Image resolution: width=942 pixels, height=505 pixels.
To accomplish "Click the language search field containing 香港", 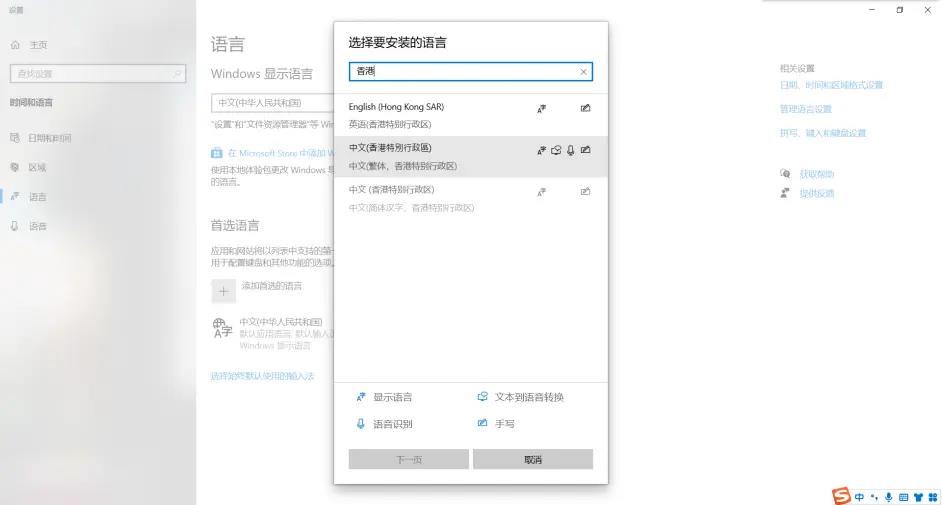I will click(470, 71).
